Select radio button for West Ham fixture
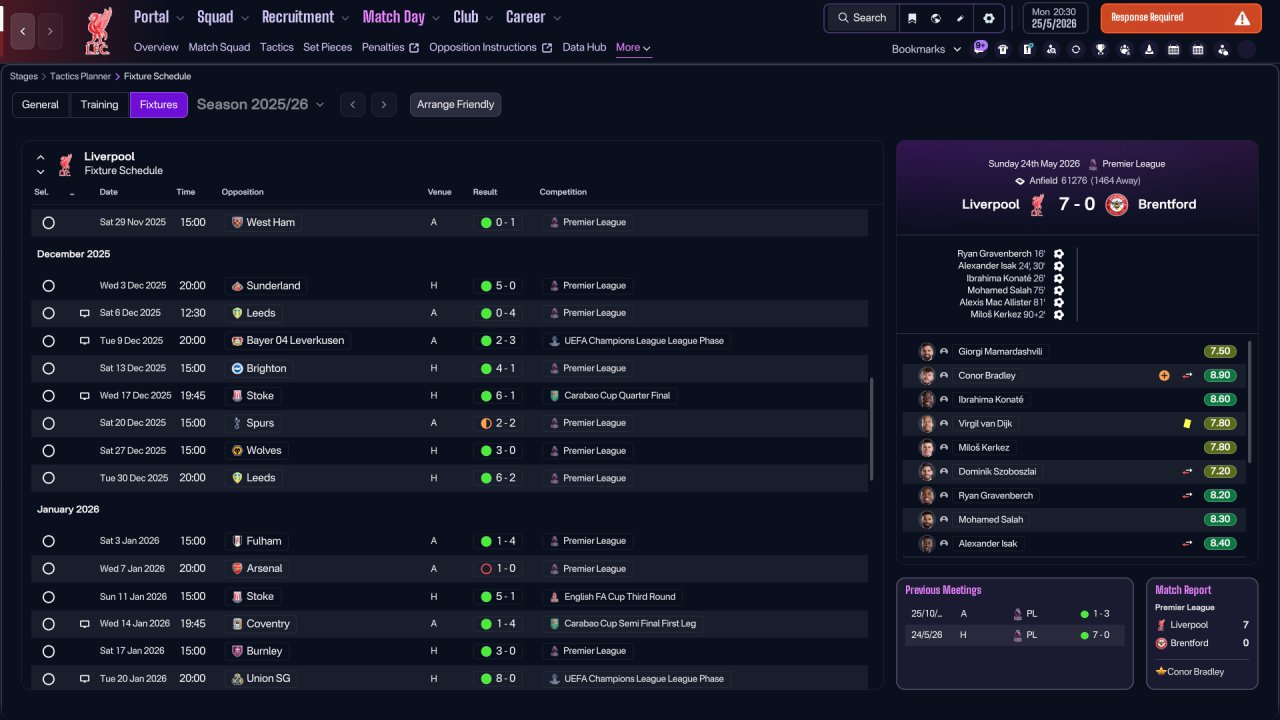Viewport: 1280px width, 720px height. click(48, 223)
